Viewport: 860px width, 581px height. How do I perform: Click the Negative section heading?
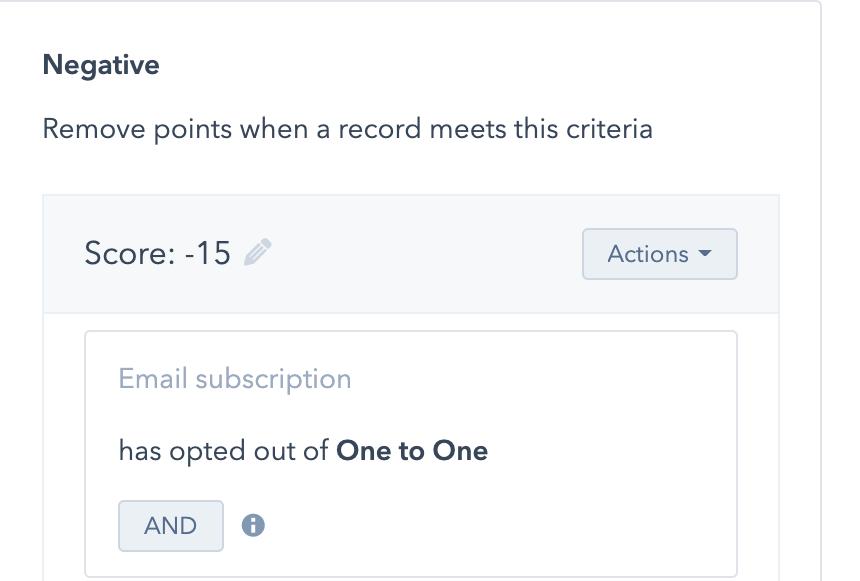point(101,65)
